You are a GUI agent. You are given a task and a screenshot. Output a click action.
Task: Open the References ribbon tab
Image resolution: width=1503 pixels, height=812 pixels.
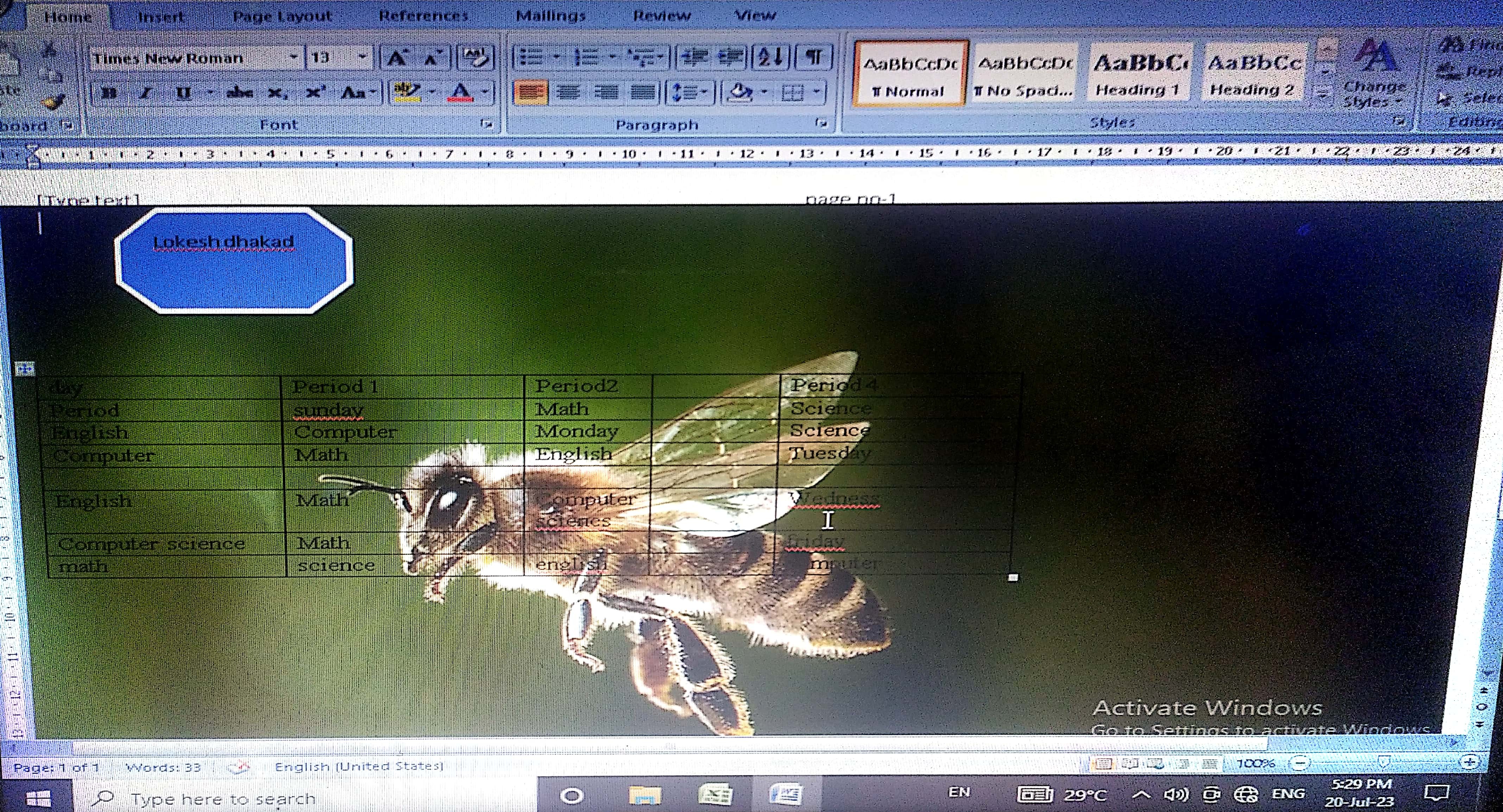click(x=424, y=16)
